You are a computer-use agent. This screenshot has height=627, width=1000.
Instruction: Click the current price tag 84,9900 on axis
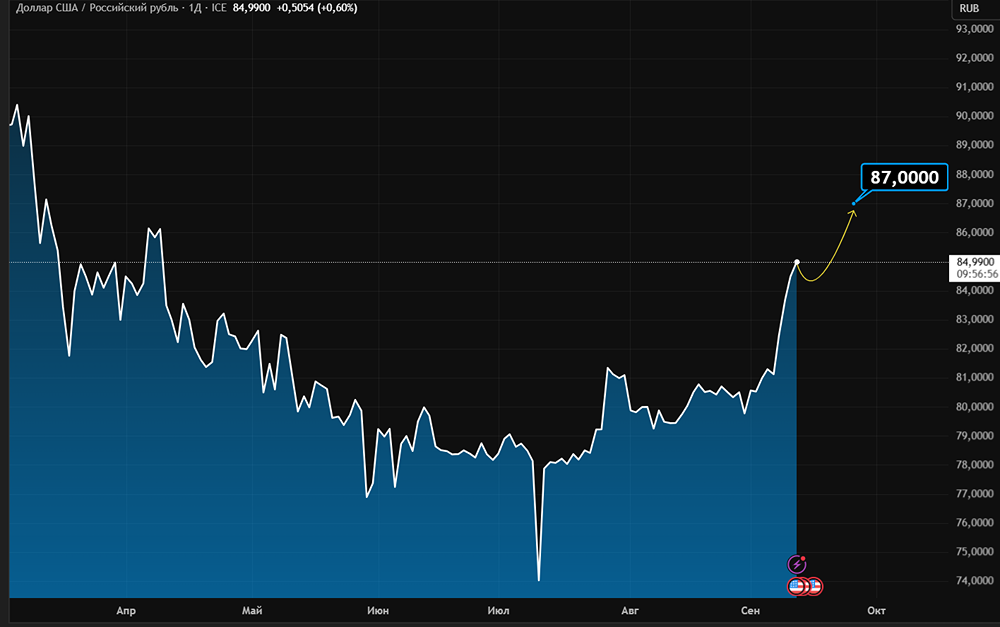pyautogui.click(x=975, y=262)
